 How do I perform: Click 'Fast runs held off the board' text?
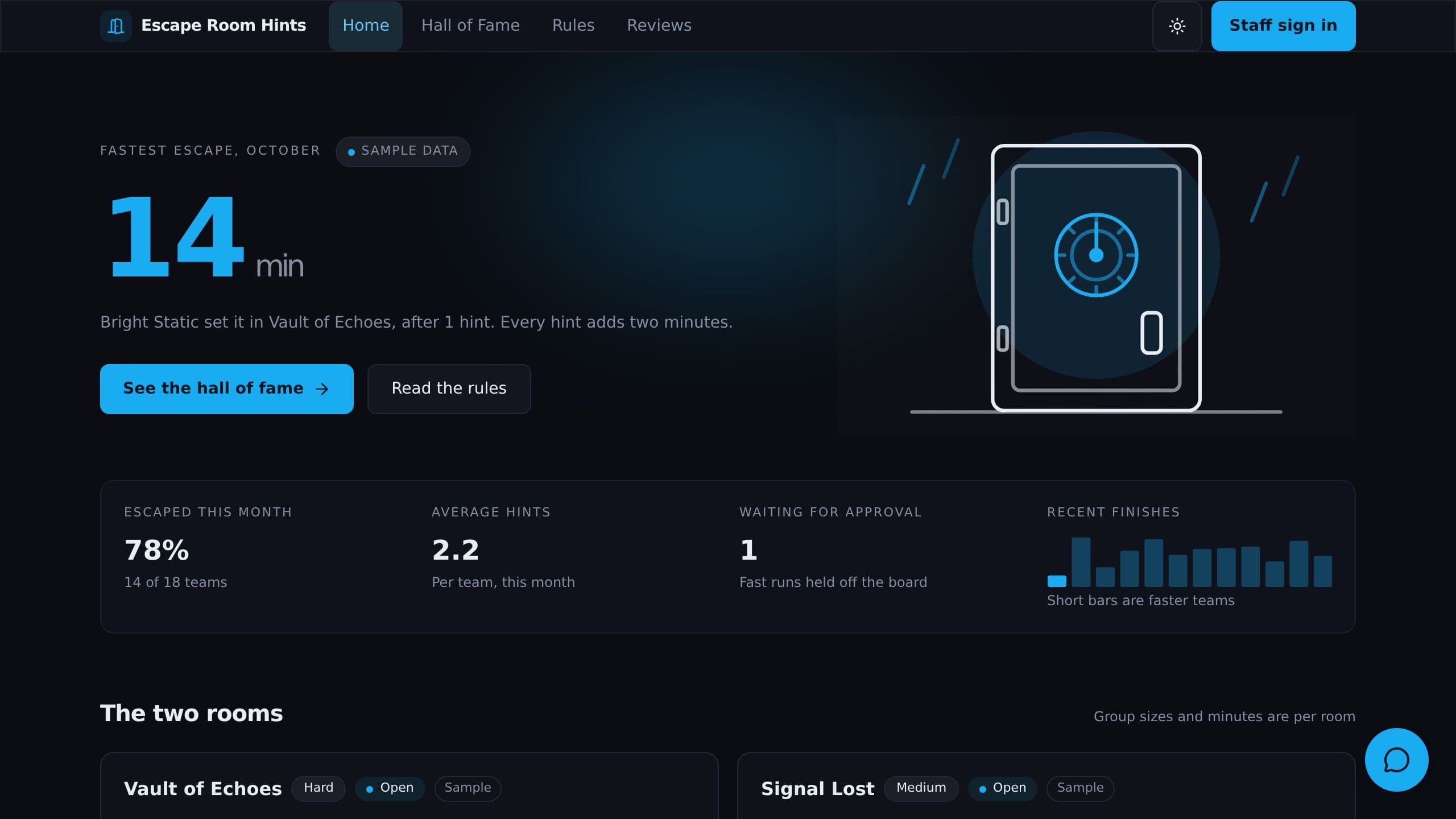tap(833, 582)
